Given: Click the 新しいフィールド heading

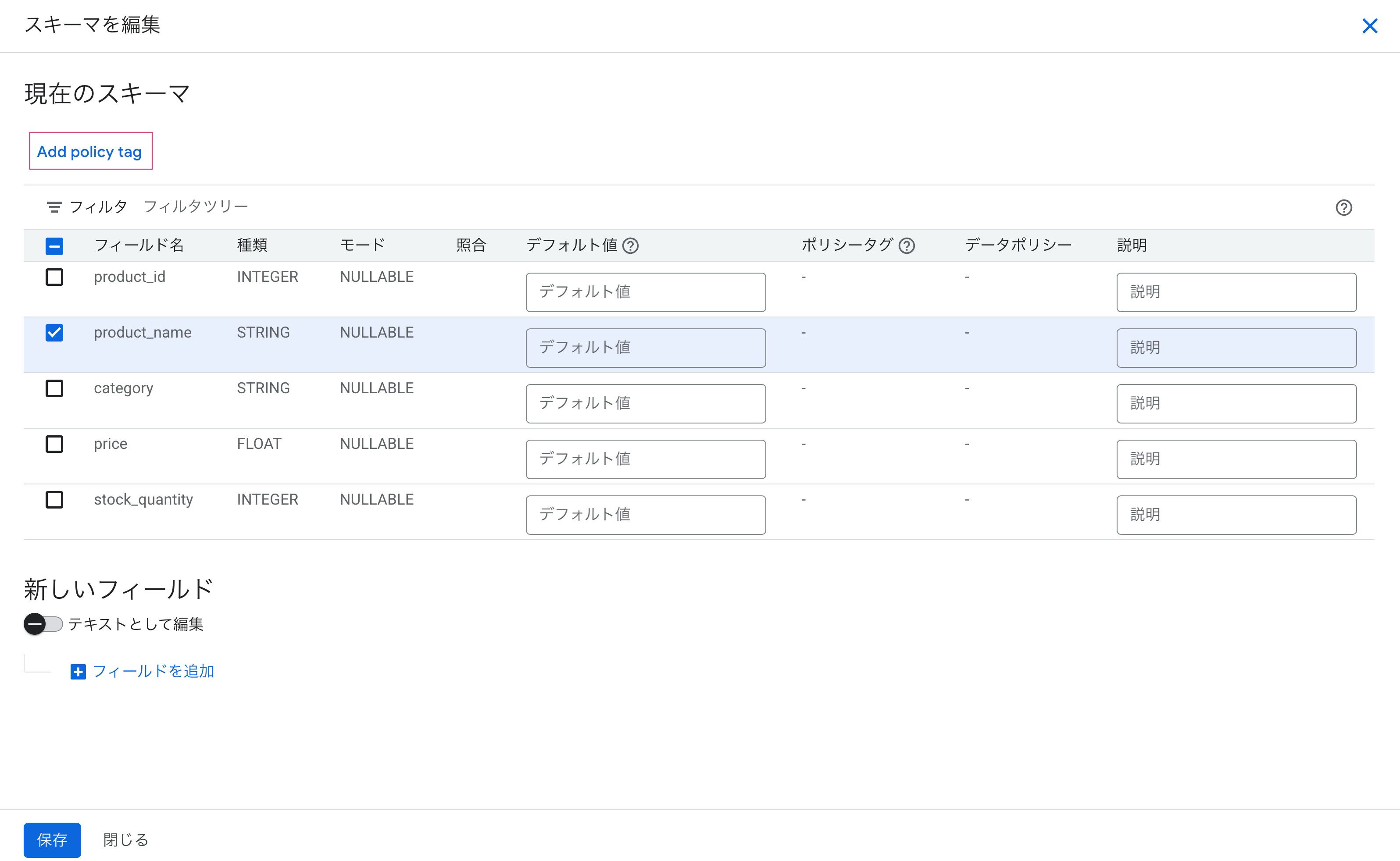Looking at the screenshot, I should point(118,589).
